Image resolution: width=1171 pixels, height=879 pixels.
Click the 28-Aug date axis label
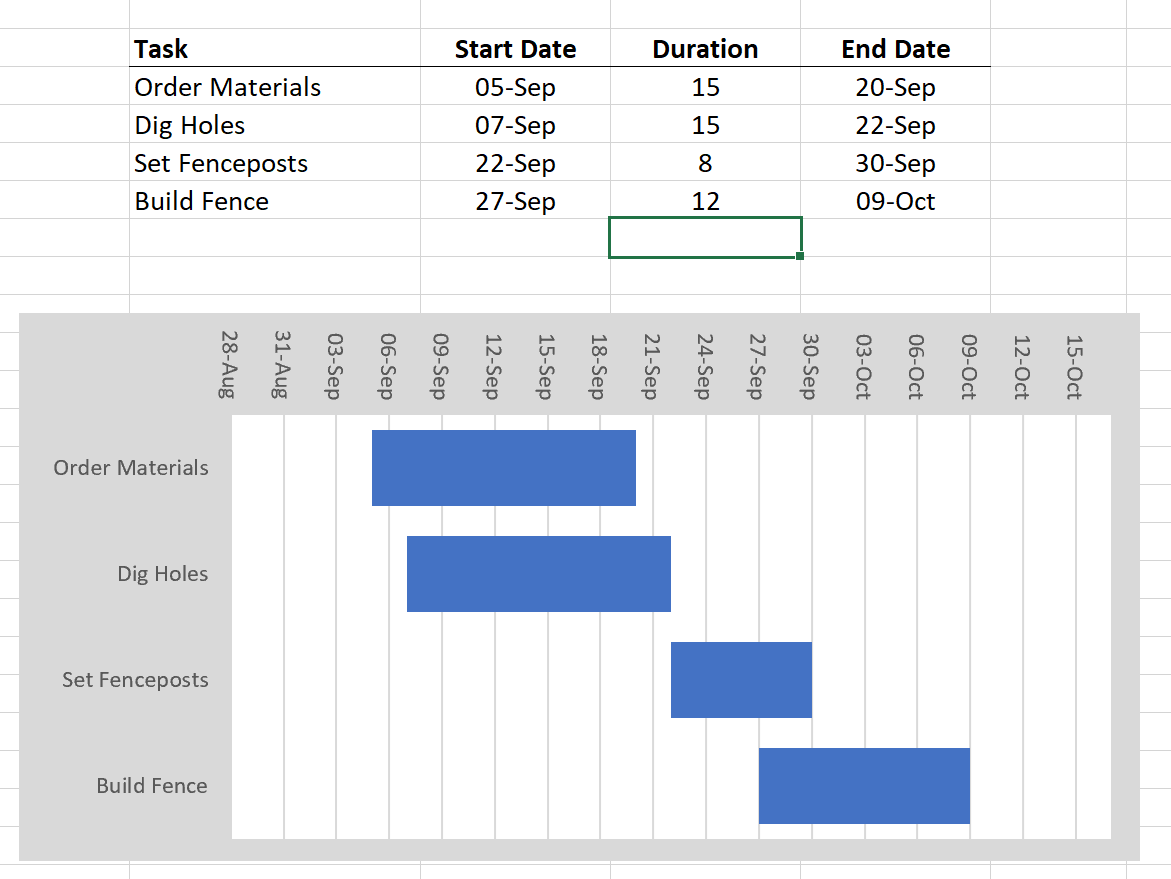pyautogui.click(x=228, y=365)
